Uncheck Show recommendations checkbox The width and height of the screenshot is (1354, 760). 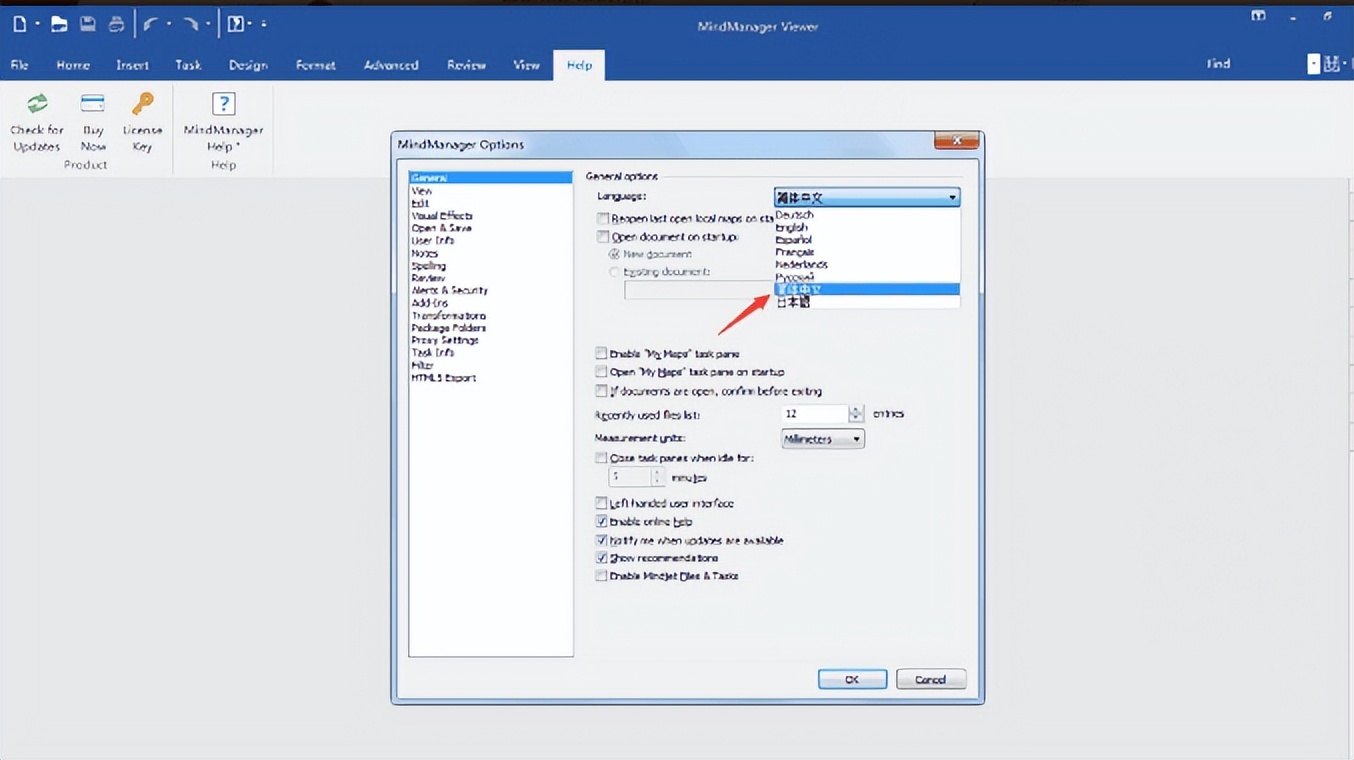click(601, 558)
